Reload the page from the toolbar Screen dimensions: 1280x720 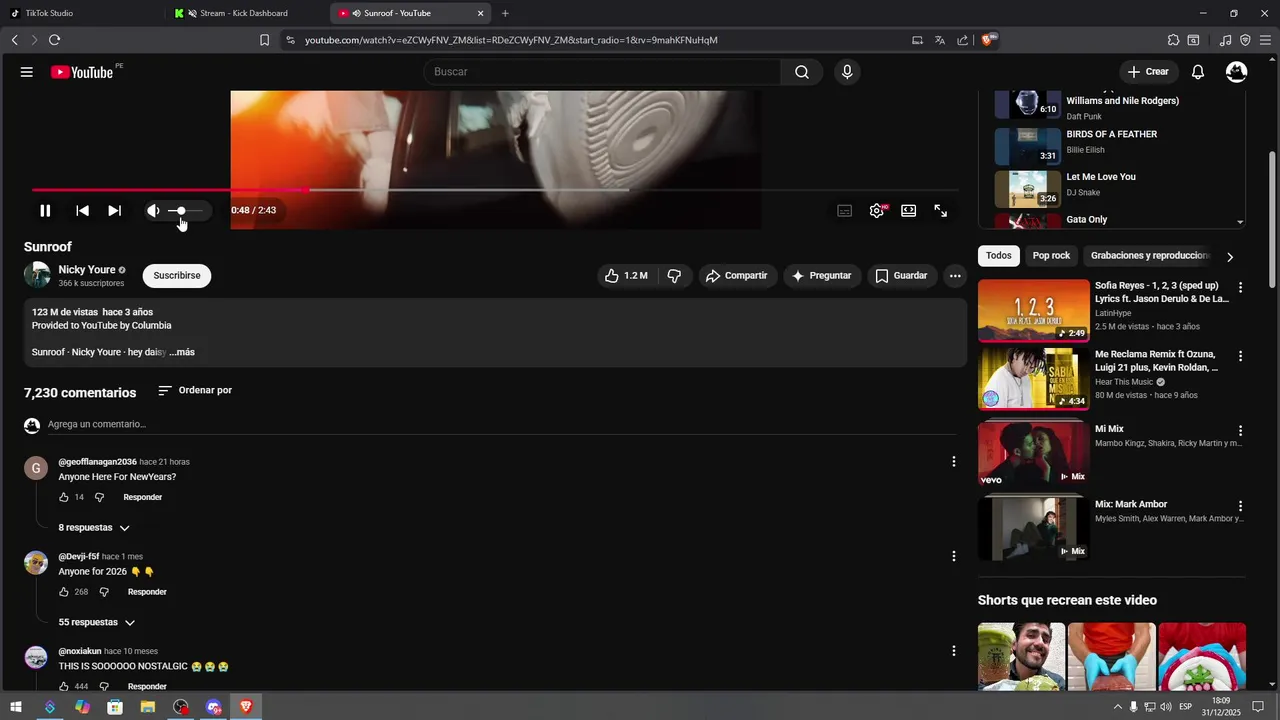click(x=55, y=40)
